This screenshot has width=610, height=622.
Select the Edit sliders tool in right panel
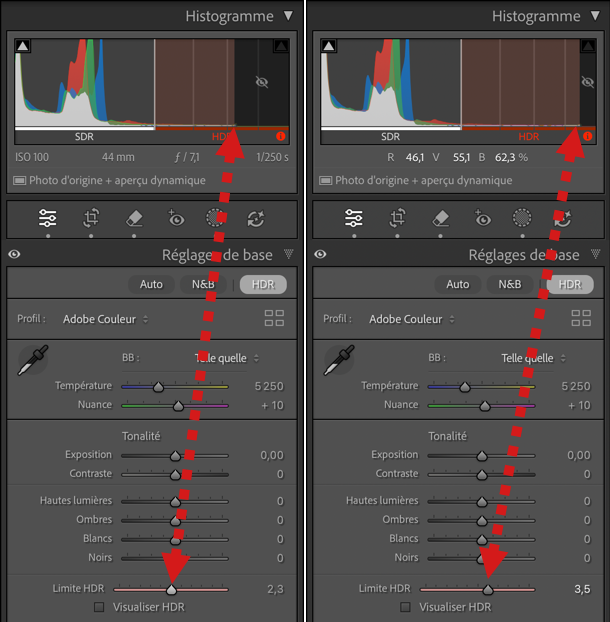pos(354,218)
